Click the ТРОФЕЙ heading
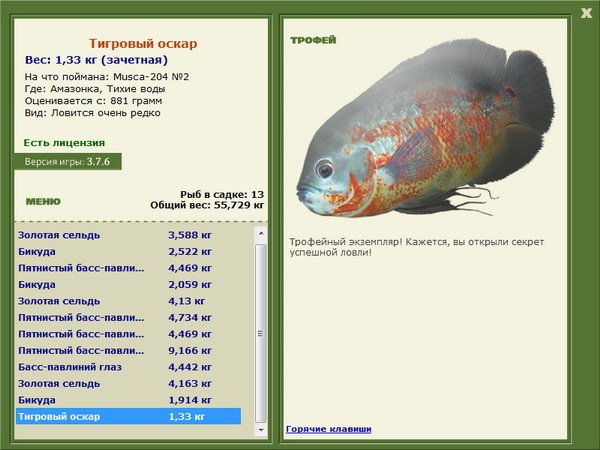The width and height of the screenshot is (600, 450). pos(312,41)
